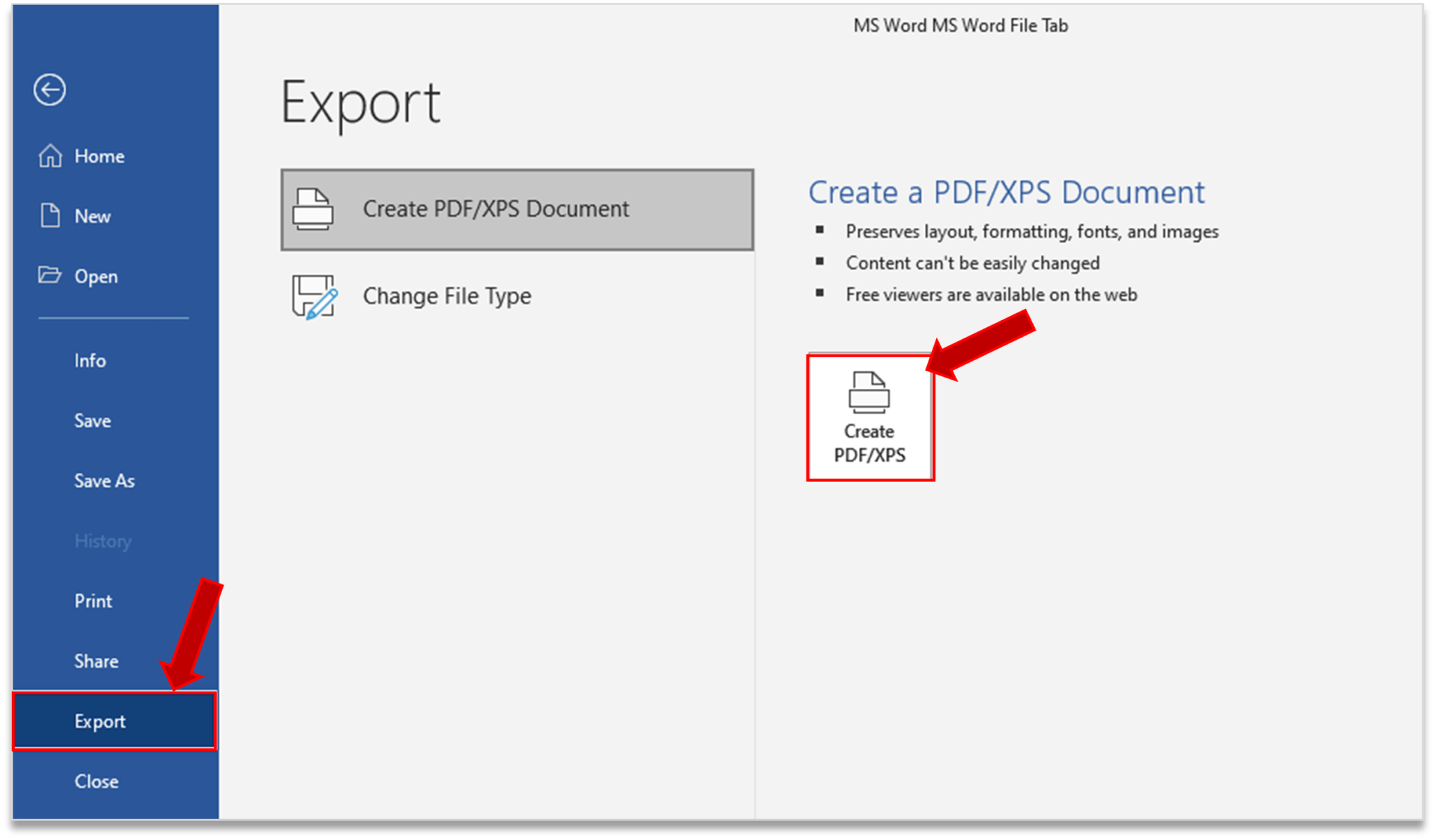Open the Info pane

(90, 360)
